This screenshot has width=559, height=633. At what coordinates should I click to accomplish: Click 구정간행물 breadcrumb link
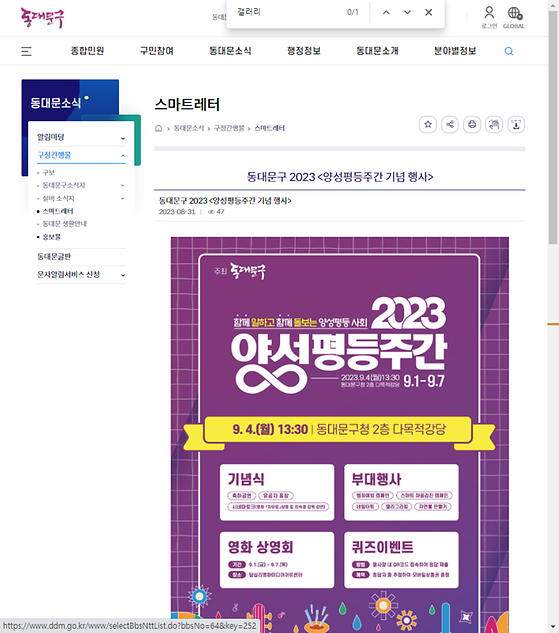click(x=229, y=128)
